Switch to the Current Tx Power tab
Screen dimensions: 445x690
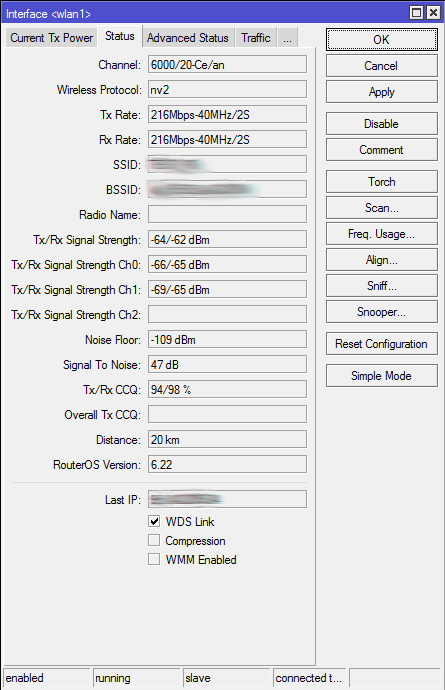(x=51, y=38)
